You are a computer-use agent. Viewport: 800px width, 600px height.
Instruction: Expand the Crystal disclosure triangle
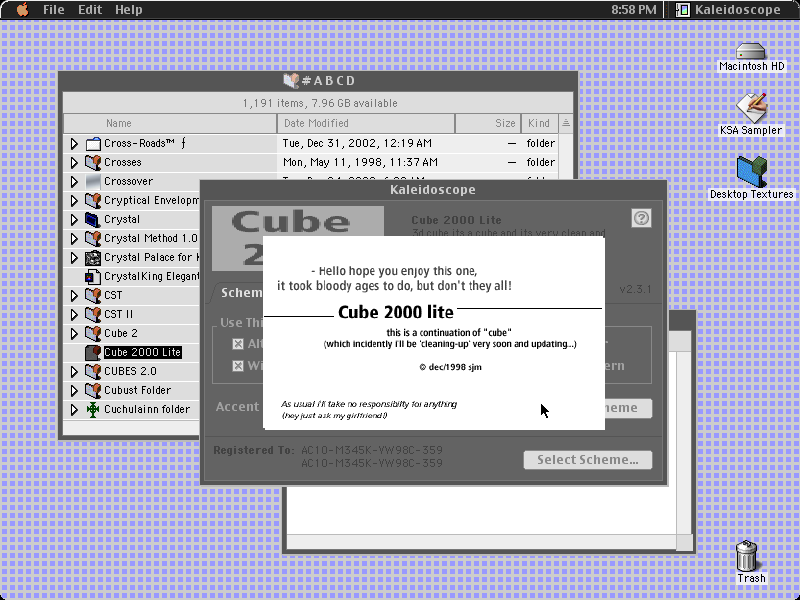point(74,220)
